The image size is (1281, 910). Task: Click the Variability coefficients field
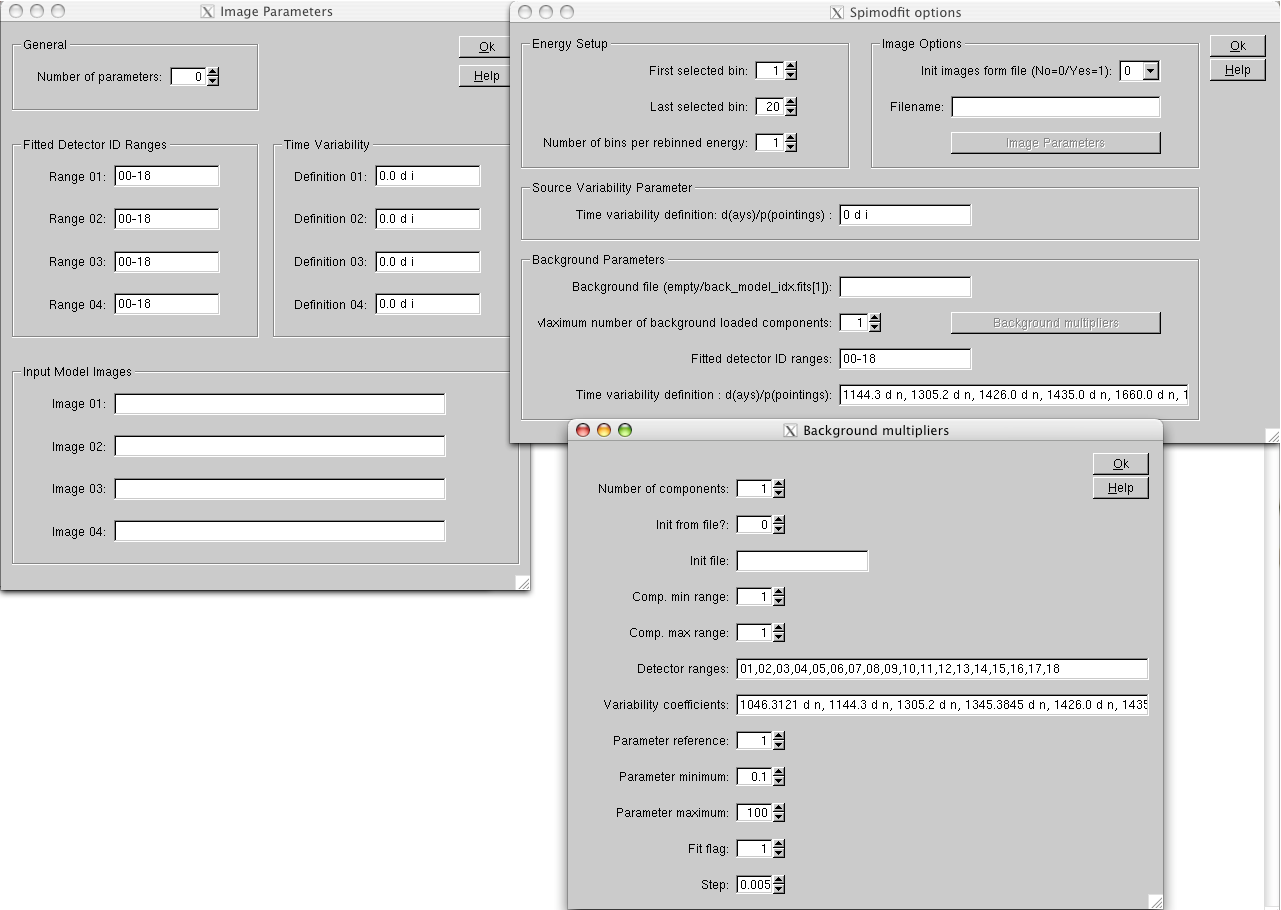(942, 705)
